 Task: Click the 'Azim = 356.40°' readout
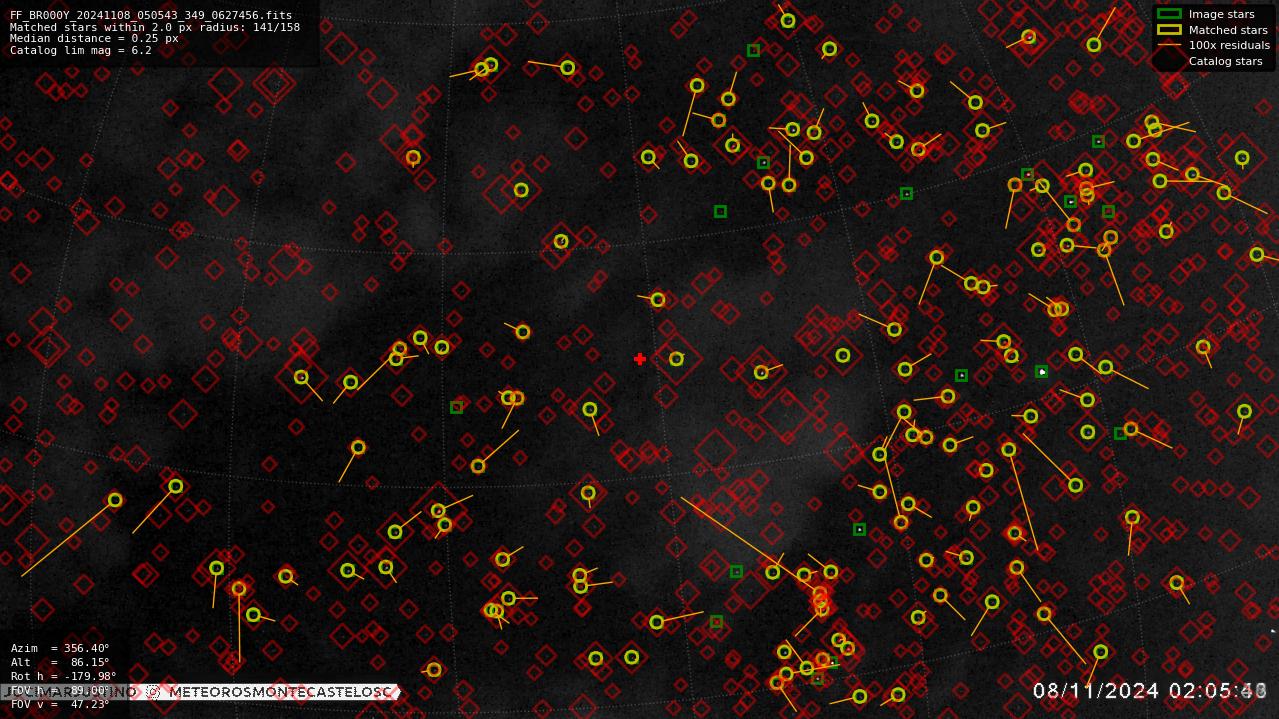click(x=60, y=648)
